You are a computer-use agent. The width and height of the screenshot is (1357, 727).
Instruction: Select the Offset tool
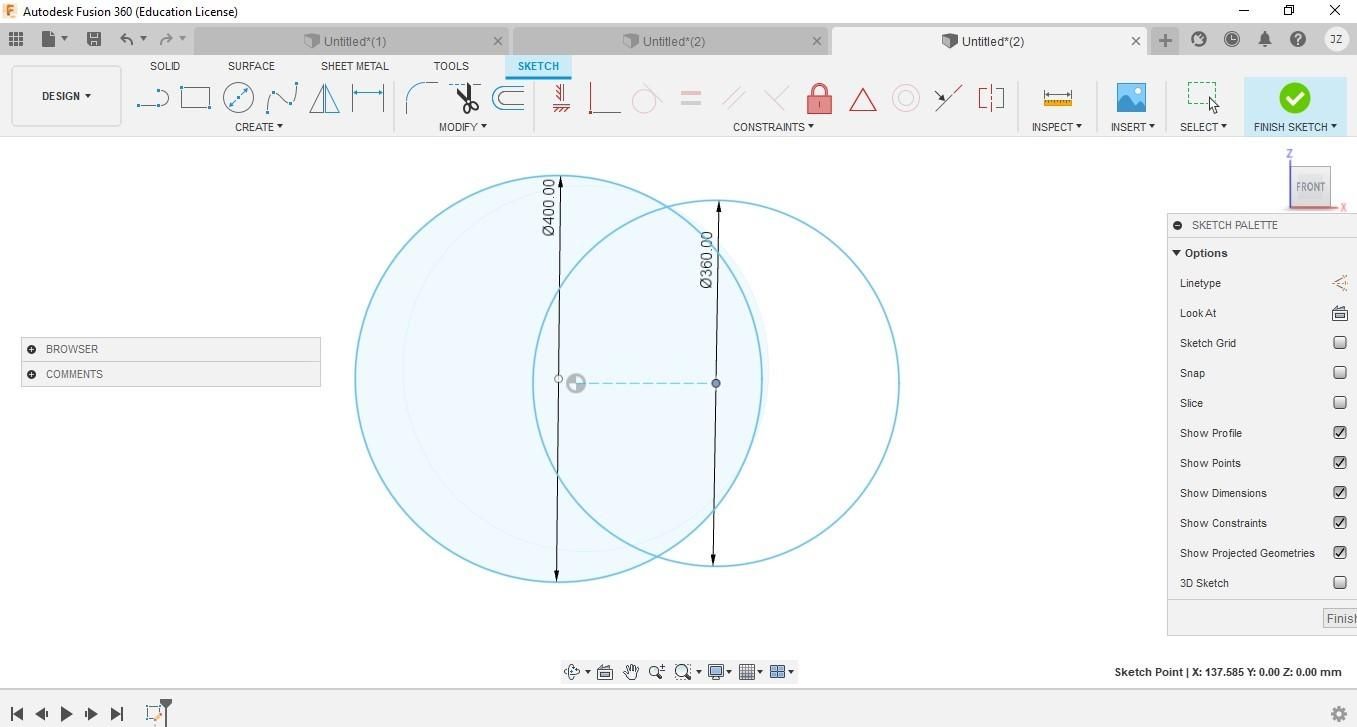click(509, 98)
